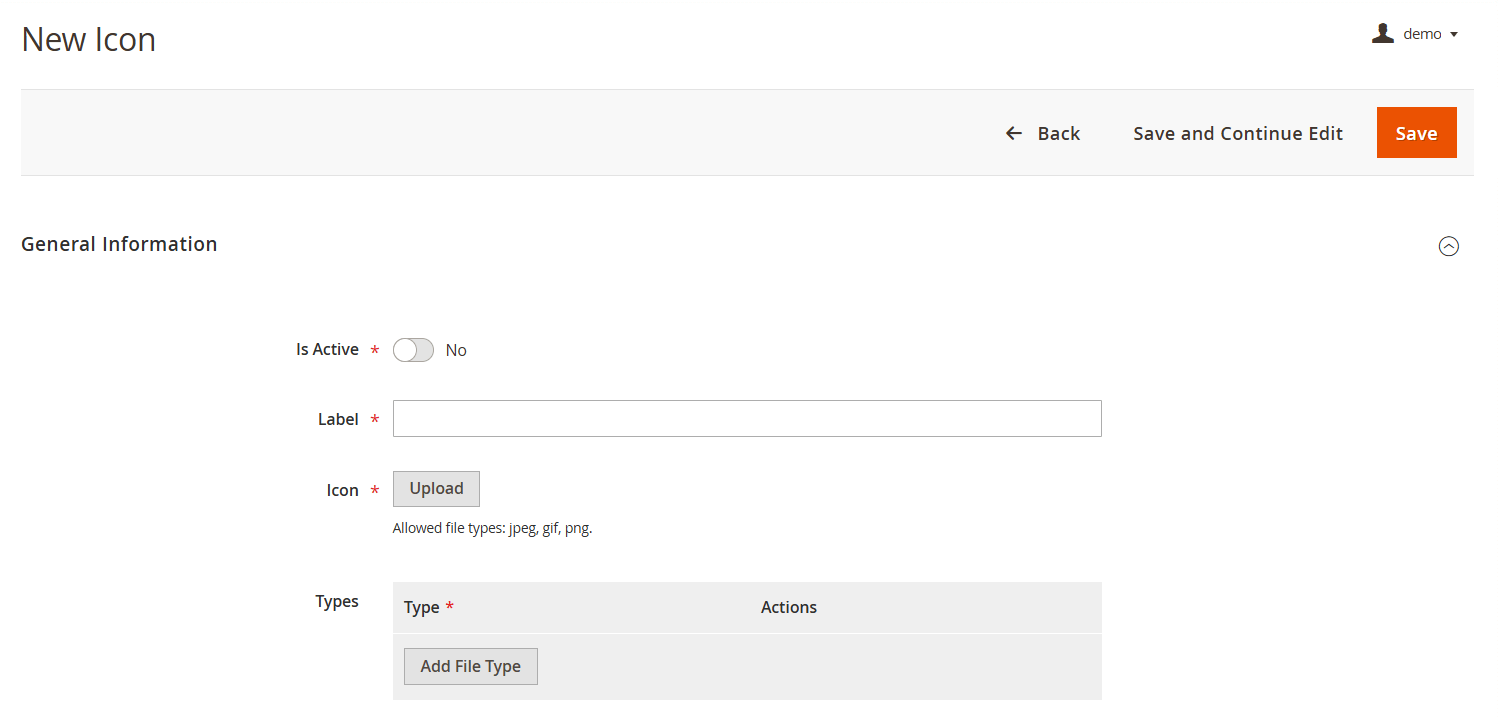Click the General Information section heading
This screenshot has height=719, width=1498.
(x=119, y=244)
